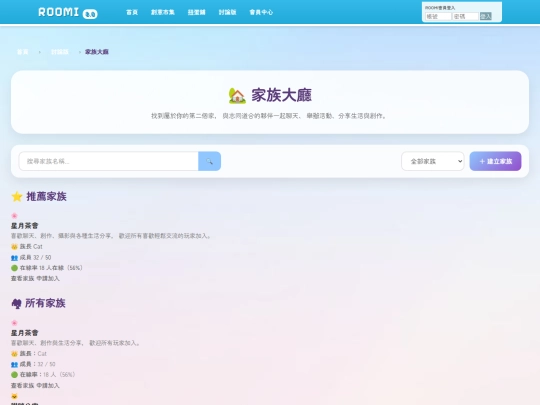The width and height of the screenshot is (540, 405).
Task: Click the 登入 button in login box
Action: pos(486,16)
